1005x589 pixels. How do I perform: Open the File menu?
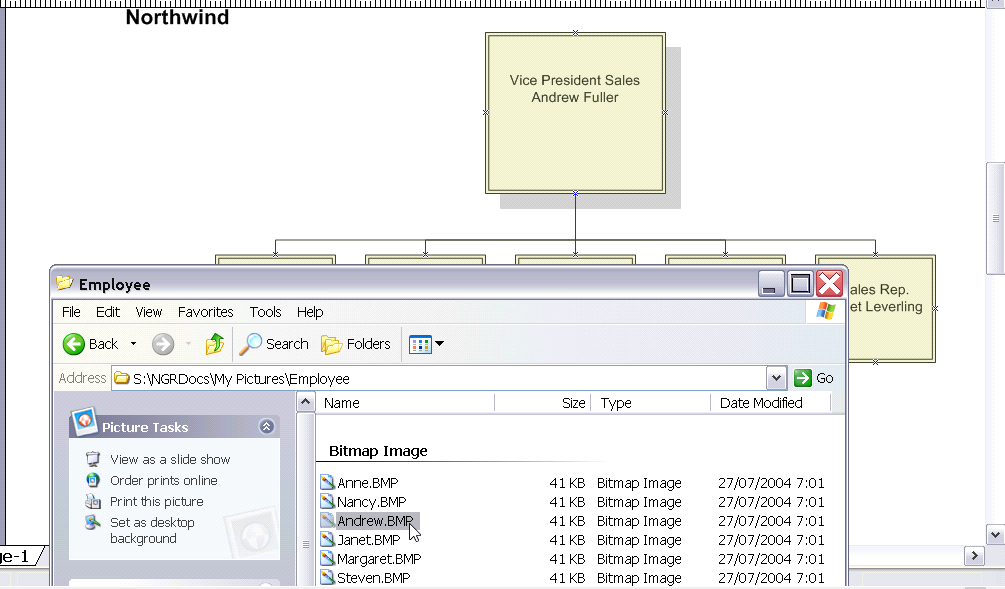[71, 312]
